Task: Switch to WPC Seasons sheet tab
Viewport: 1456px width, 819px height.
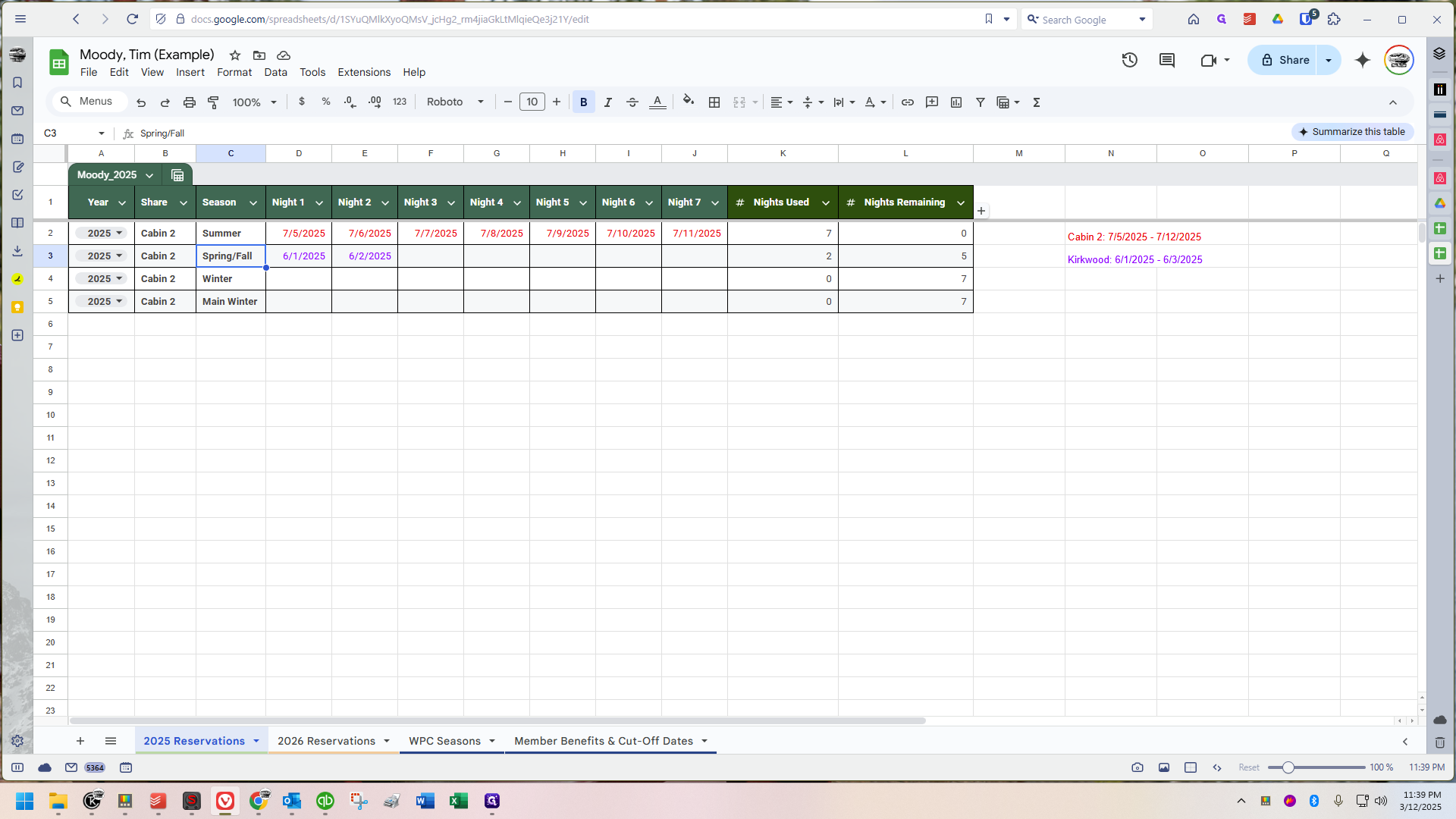Action: click(x=445, y=741)
